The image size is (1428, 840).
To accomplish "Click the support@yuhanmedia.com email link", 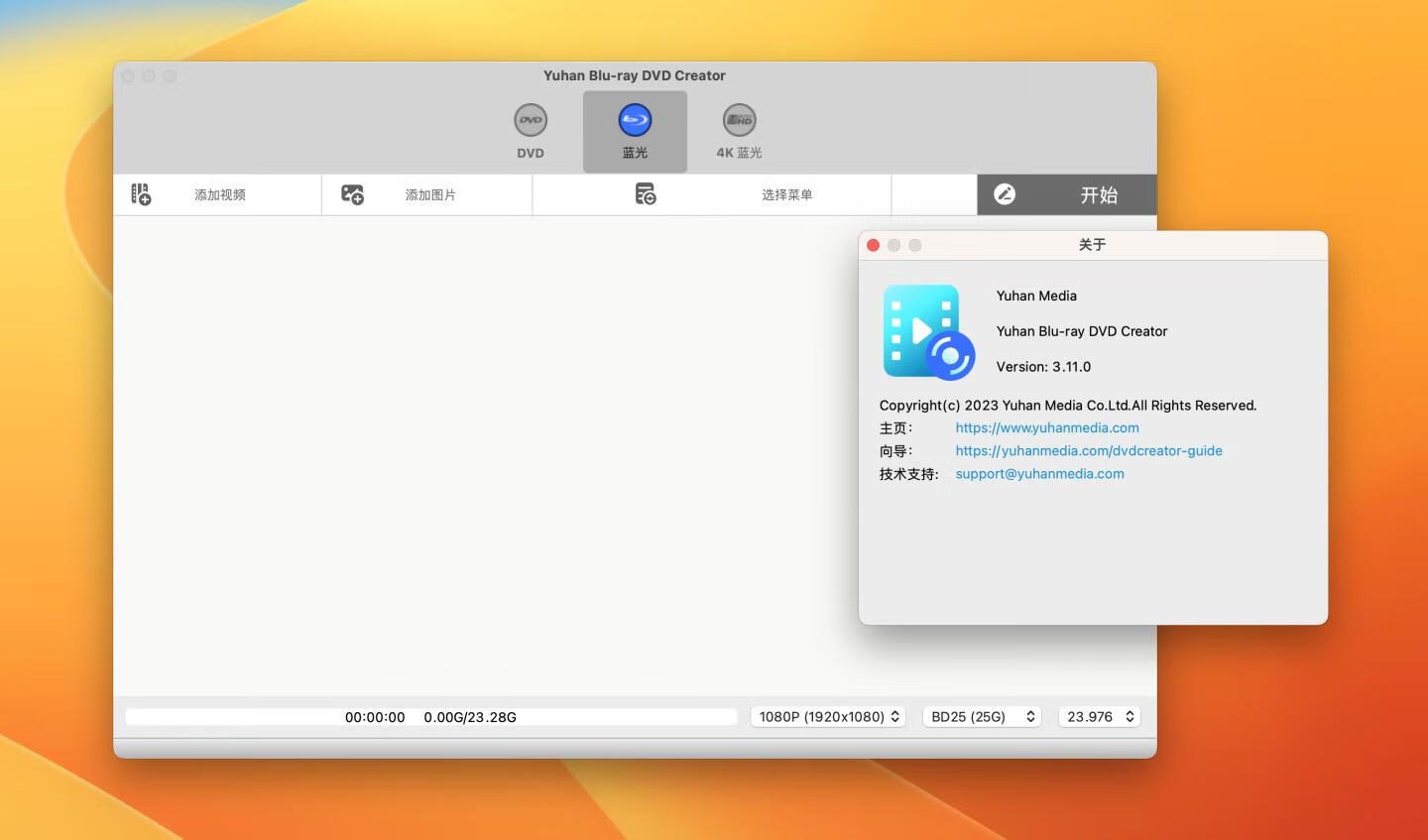I will coord(1039,474).
